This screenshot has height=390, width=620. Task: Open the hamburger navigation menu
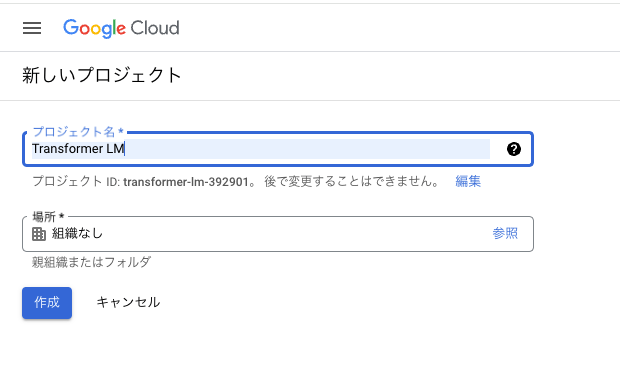[x=32, y=28]
